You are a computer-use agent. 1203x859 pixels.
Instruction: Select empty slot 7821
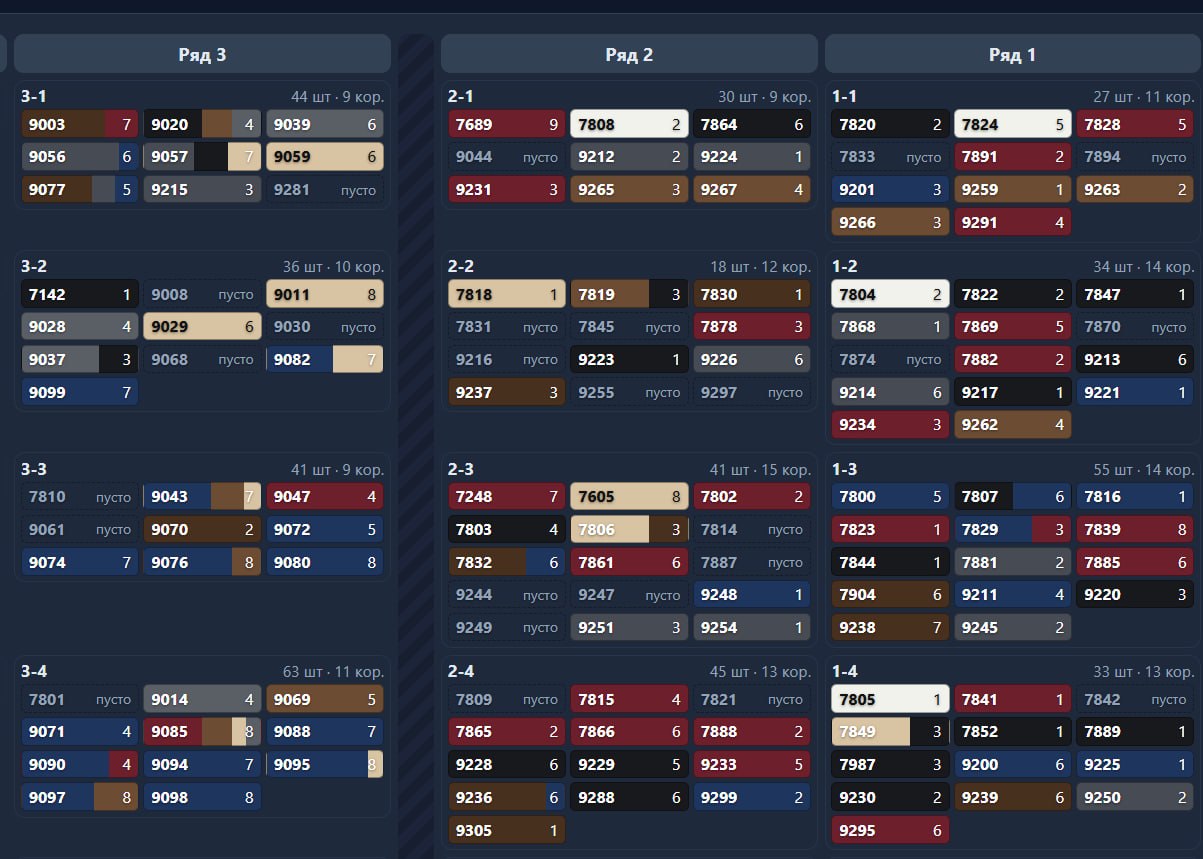752,699
